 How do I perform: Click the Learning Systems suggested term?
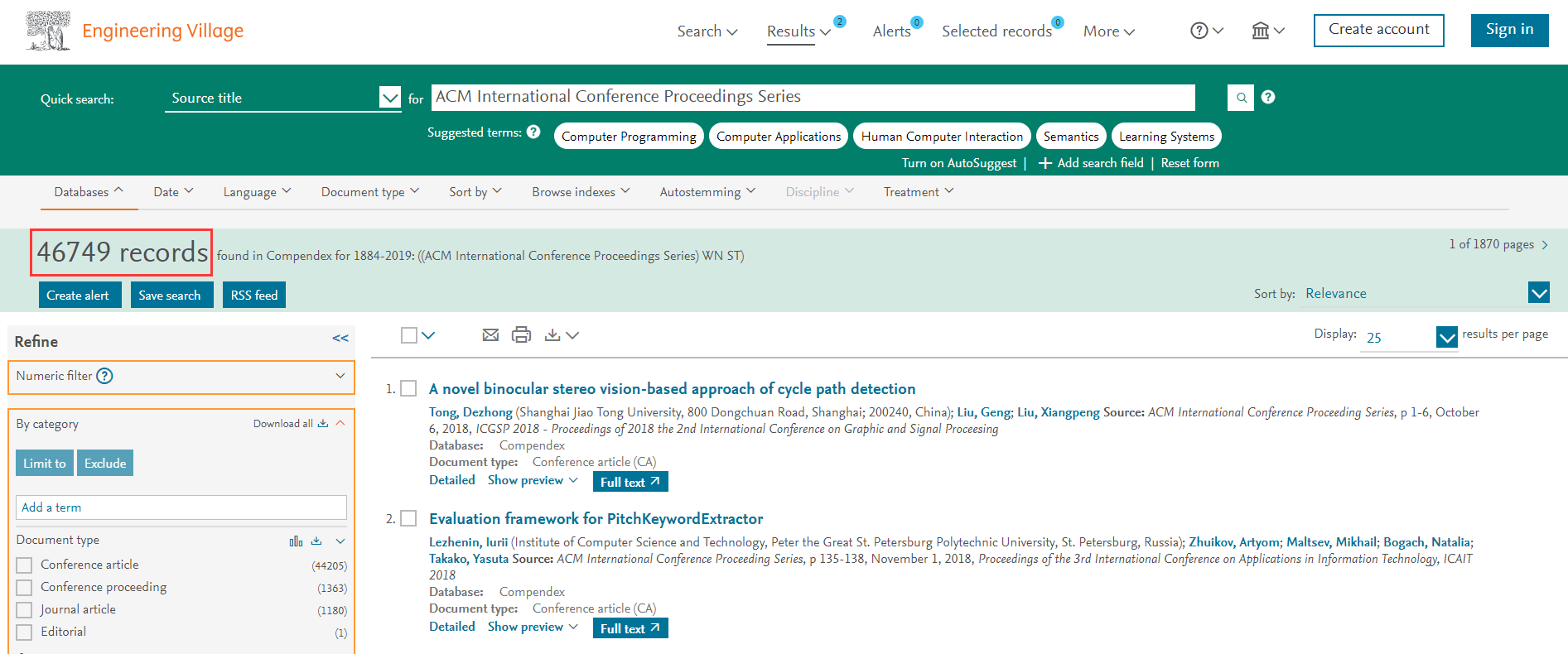coord(1166,136)
